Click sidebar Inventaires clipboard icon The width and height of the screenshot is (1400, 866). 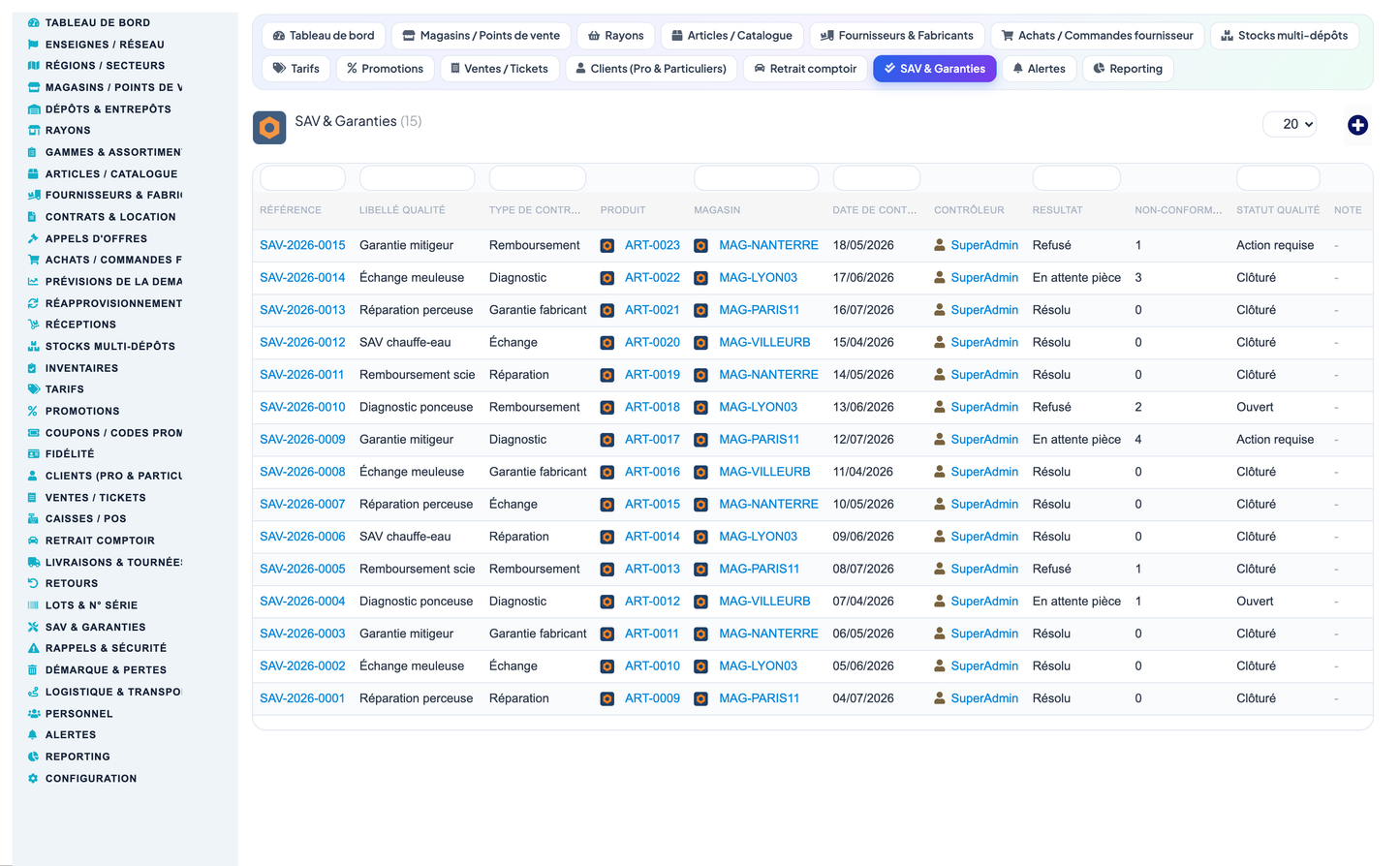point(32,368)
